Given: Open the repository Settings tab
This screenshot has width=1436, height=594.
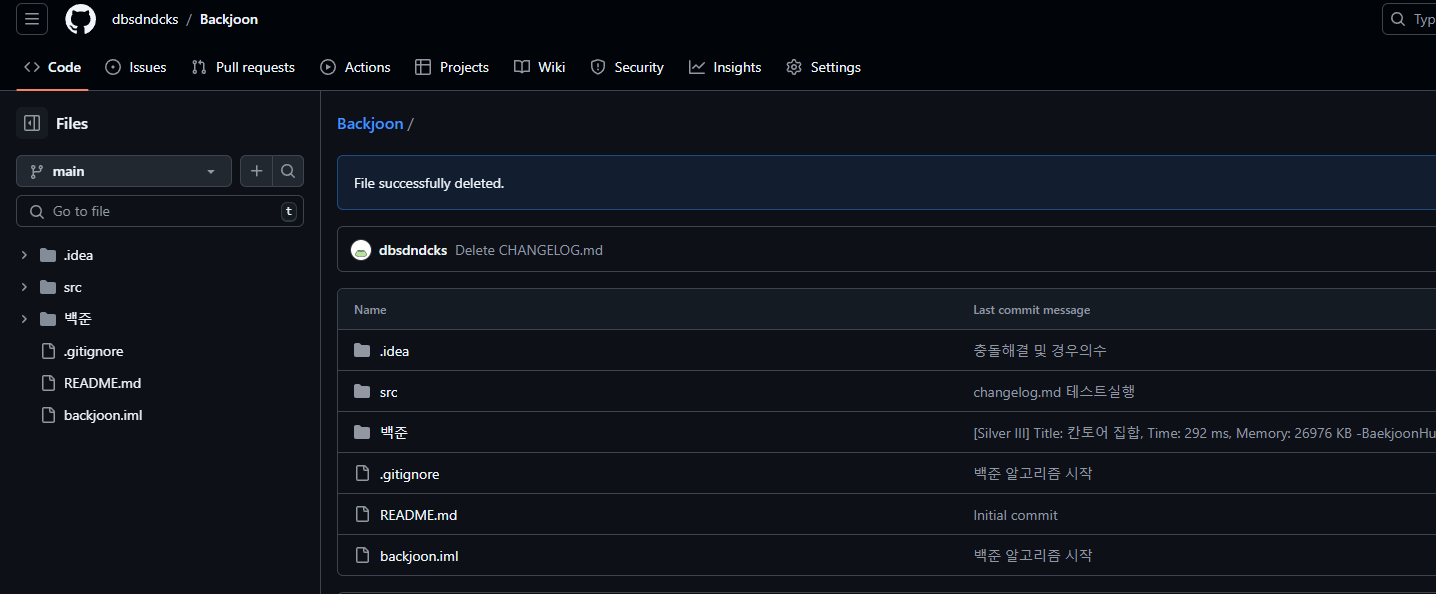Looking at the screenshot, I should click(823, 67).
